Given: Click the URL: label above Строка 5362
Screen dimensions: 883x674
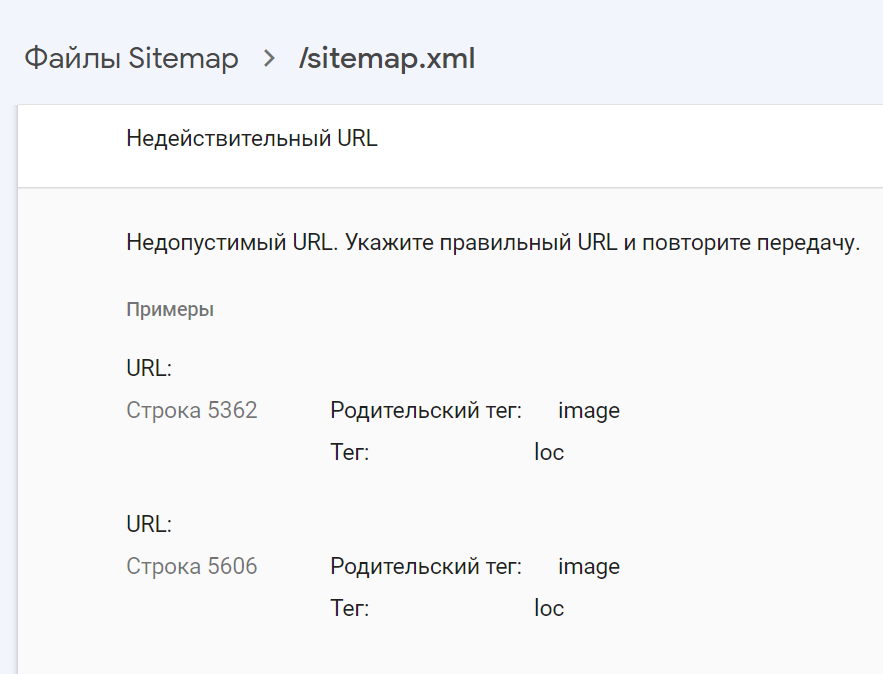Looking at the screenshot, I should click(149, 368).
